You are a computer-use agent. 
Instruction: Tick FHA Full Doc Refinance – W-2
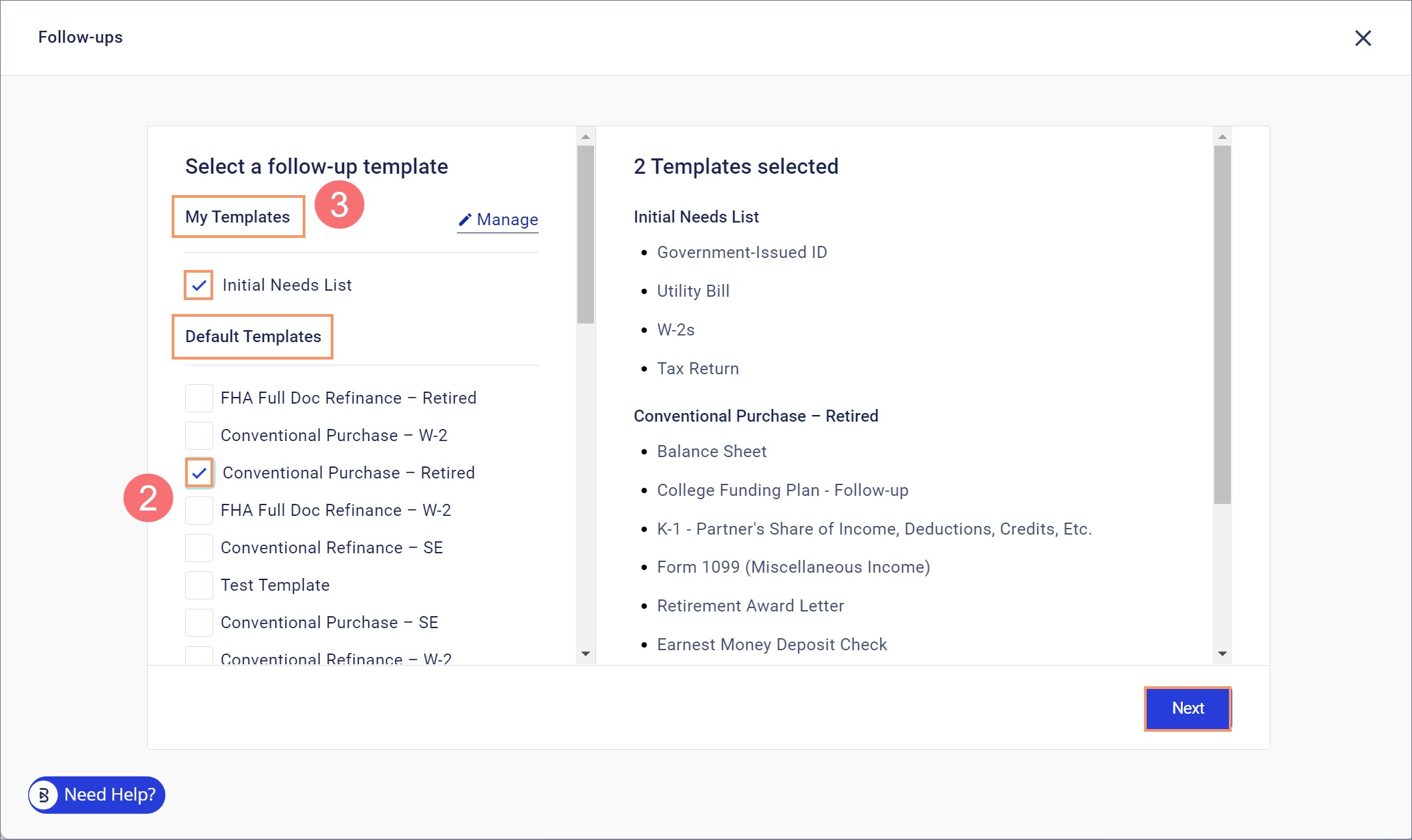(x=198, y=511)
